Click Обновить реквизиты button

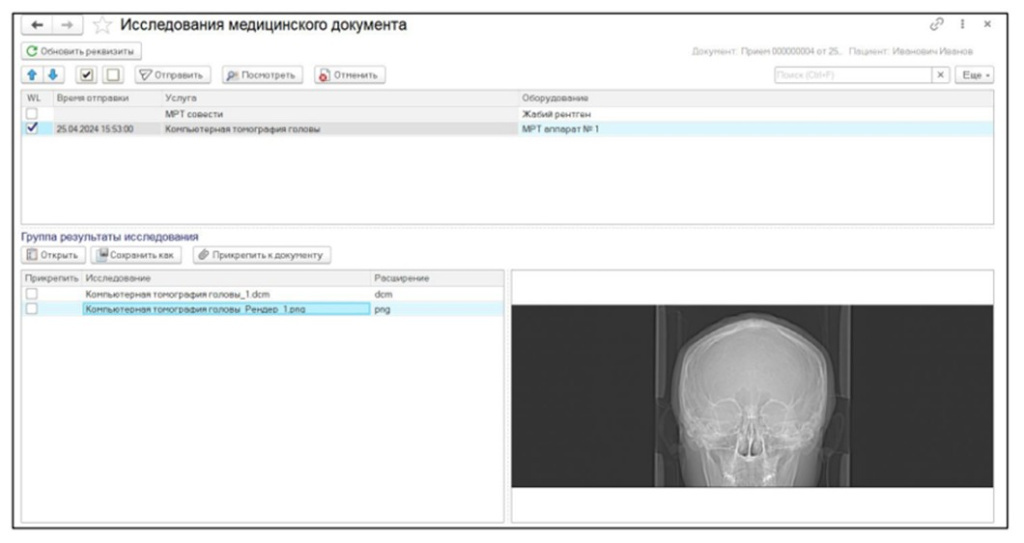click(81, 51)
